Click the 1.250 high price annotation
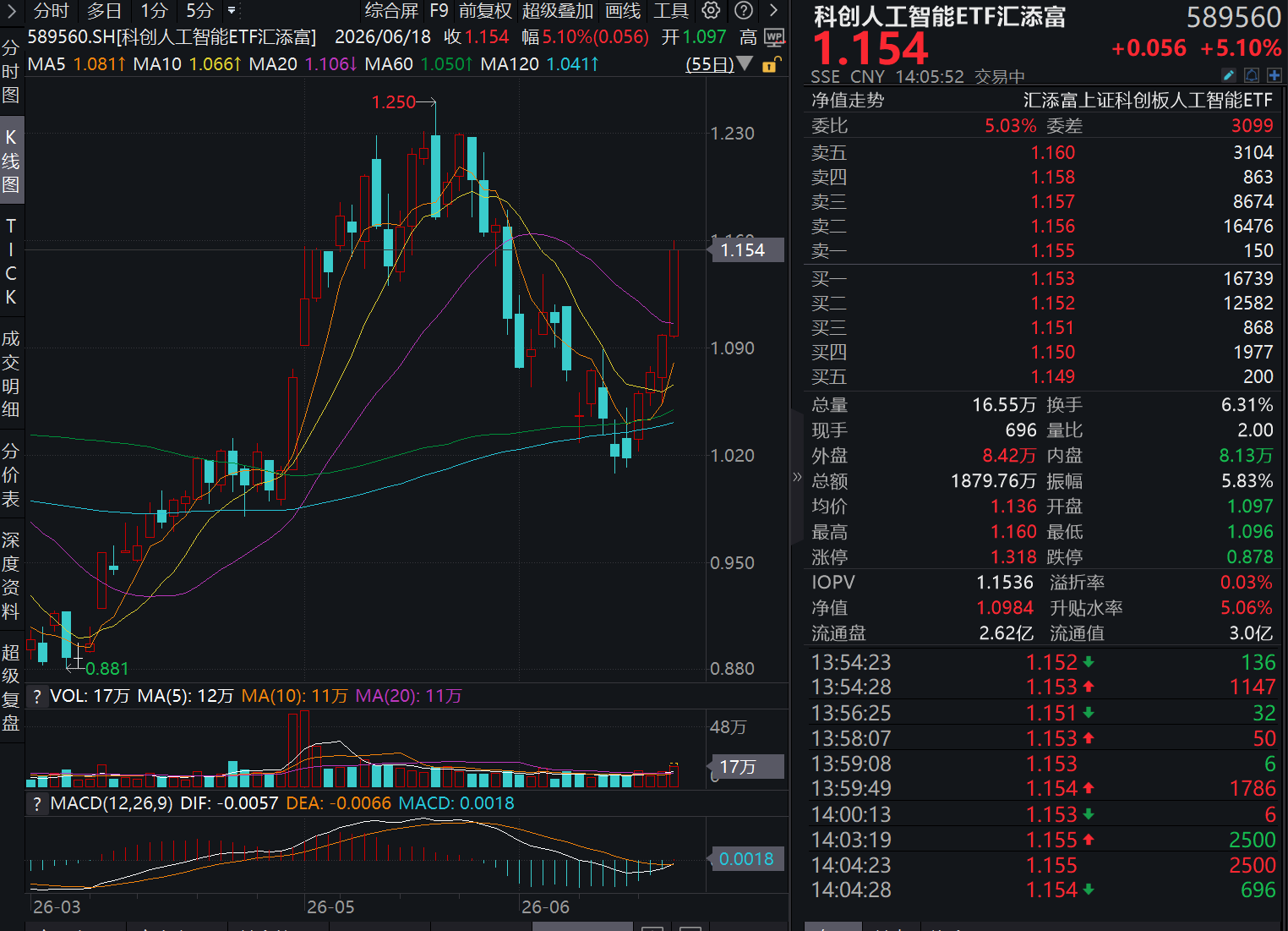 pyautogui.click(x=394, y=102)
